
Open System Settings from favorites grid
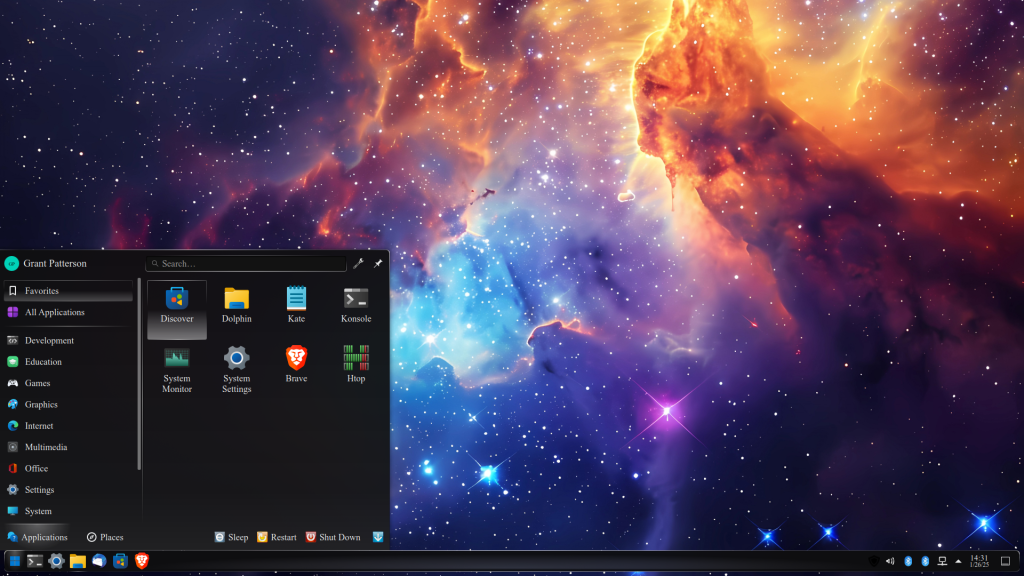click(237, 369)
